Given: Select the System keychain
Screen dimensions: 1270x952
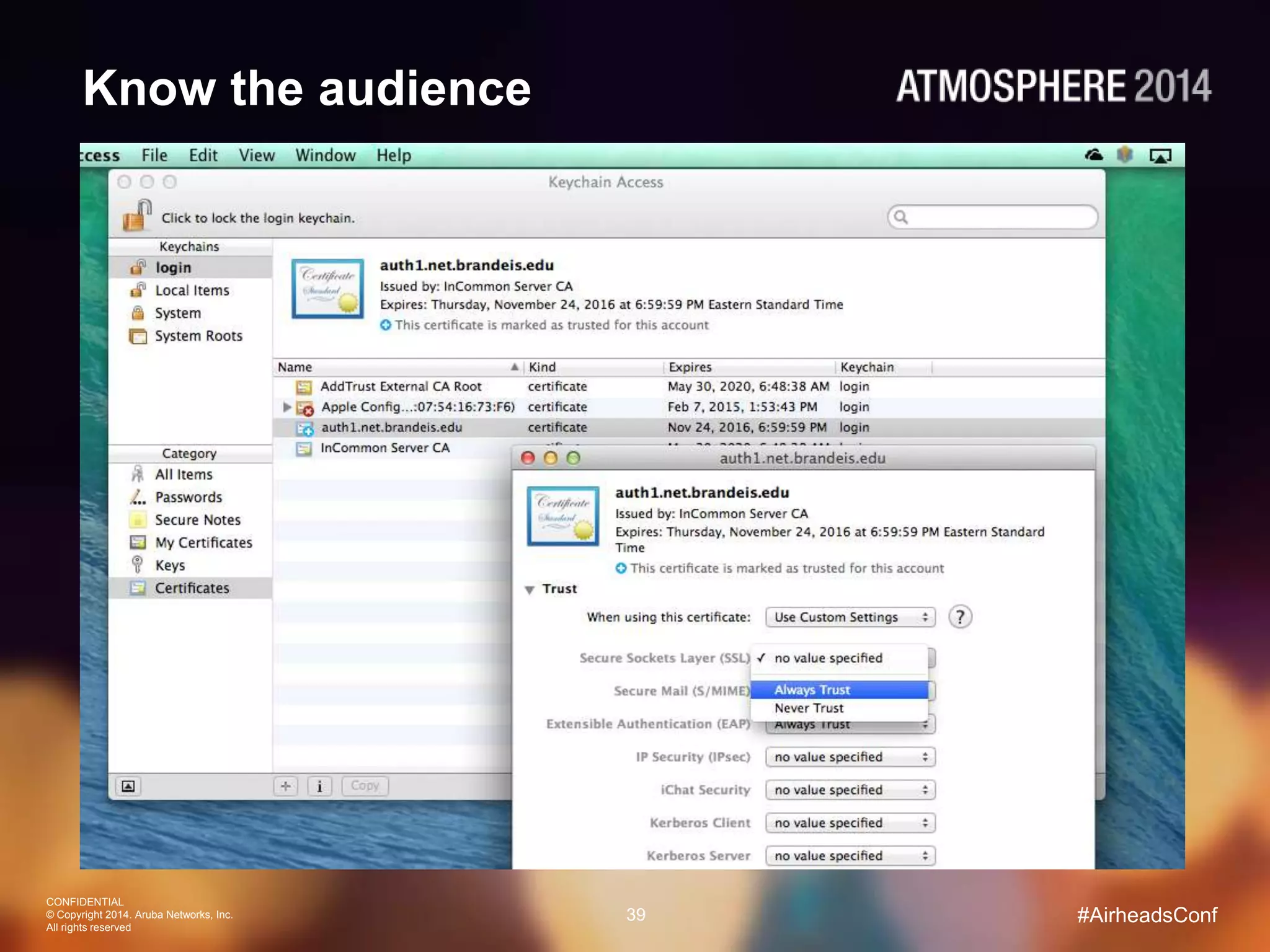Looking at the screenshot, I should coord(190,313).
